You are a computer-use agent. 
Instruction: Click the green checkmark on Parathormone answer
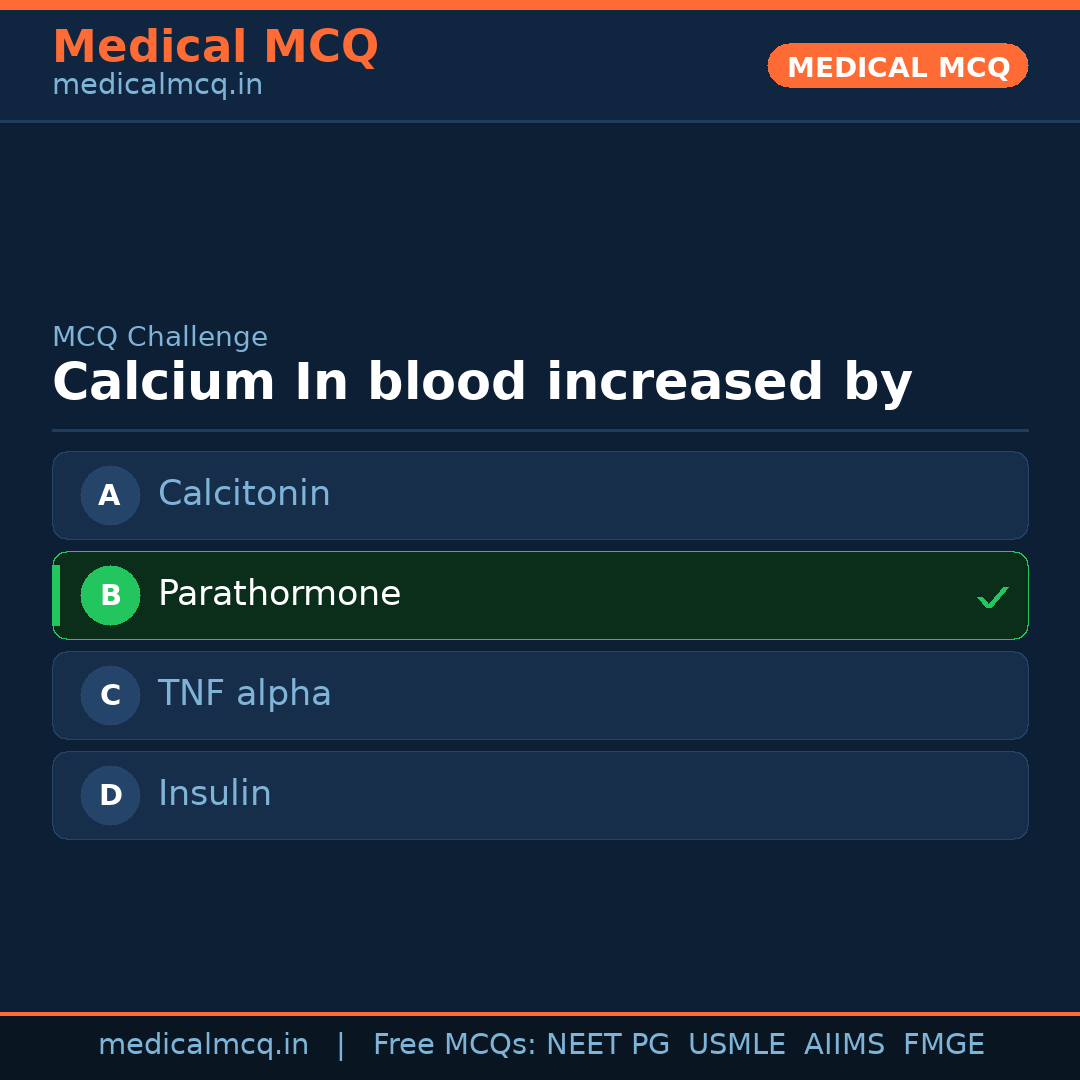click(x=993, y=597)
